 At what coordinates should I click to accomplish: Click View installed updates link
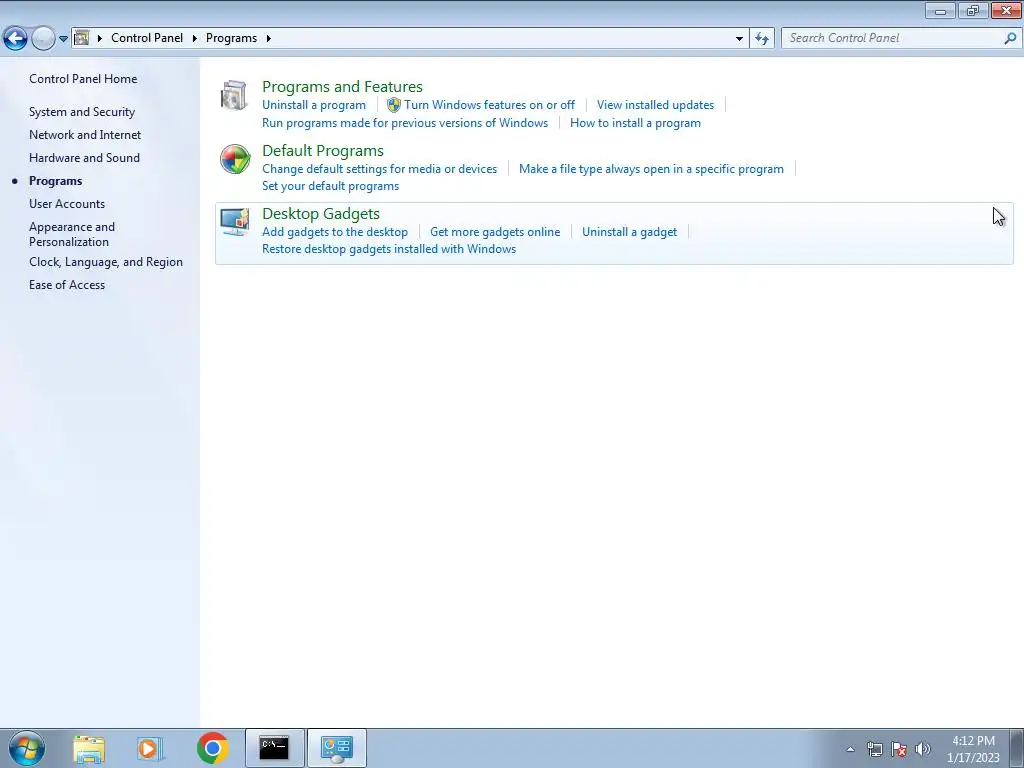pos(655,105)
